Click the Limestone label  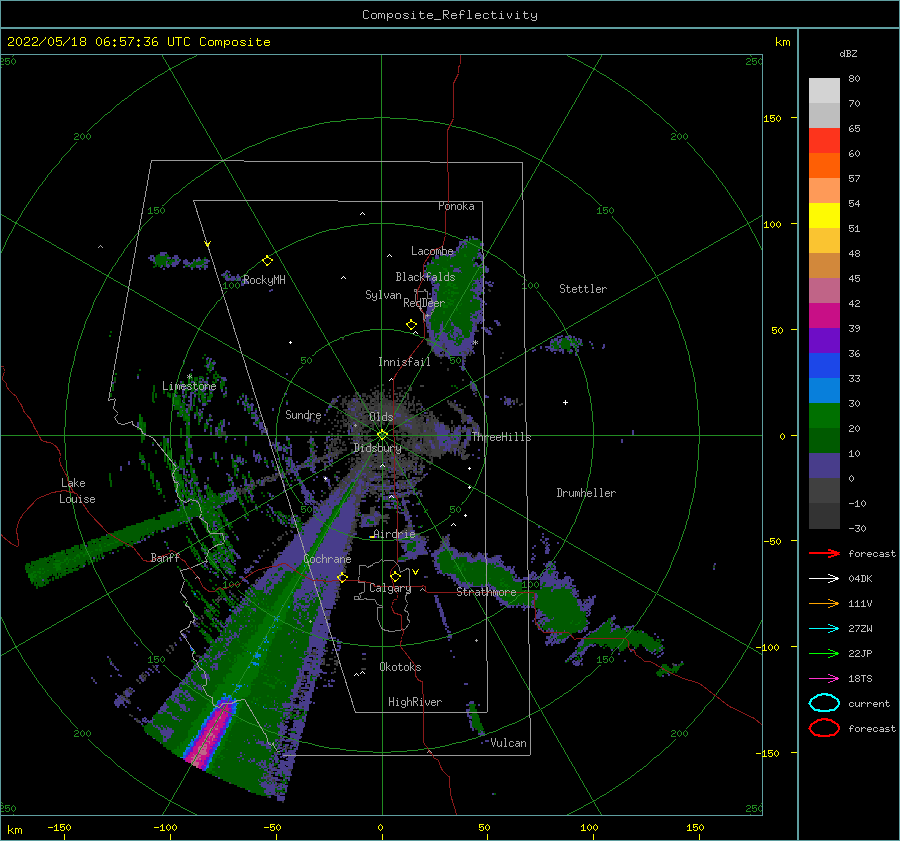pyautogui.click(x=189, y=386)
